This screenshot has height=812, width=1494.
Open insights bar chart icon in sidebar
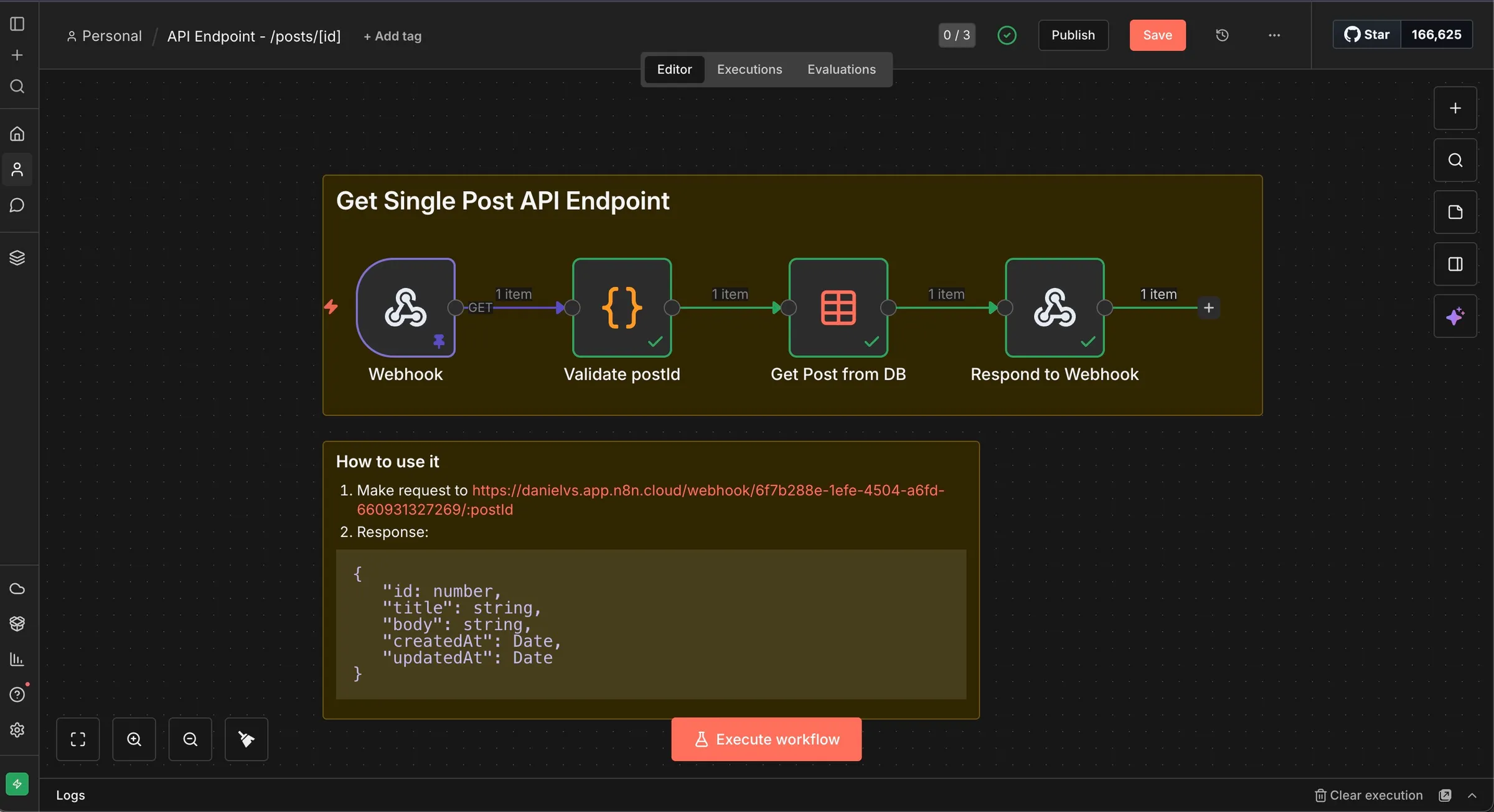pos(17,659)
